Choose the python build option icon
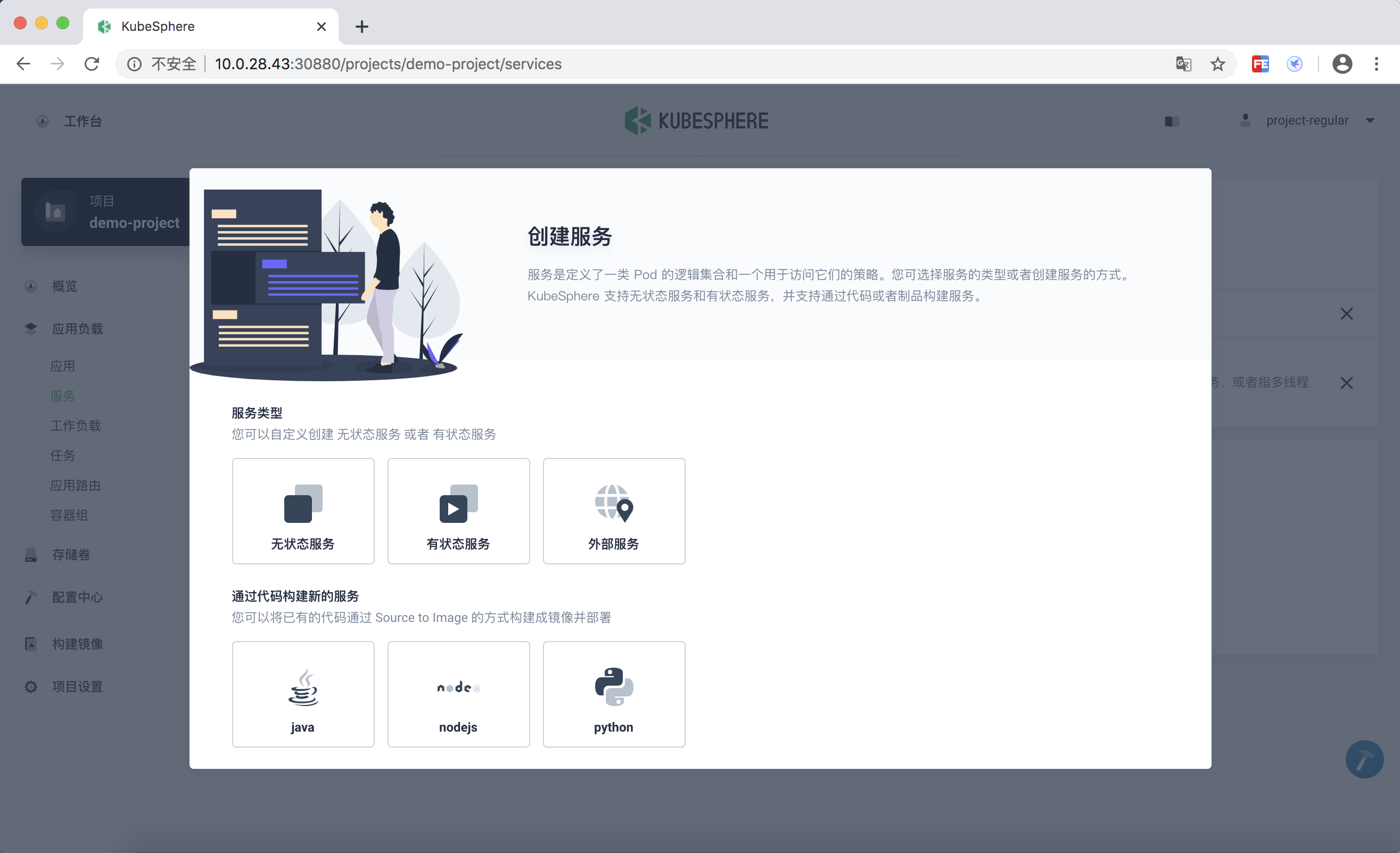Screen dimensions: 1400x853 (x=614, y=687)
